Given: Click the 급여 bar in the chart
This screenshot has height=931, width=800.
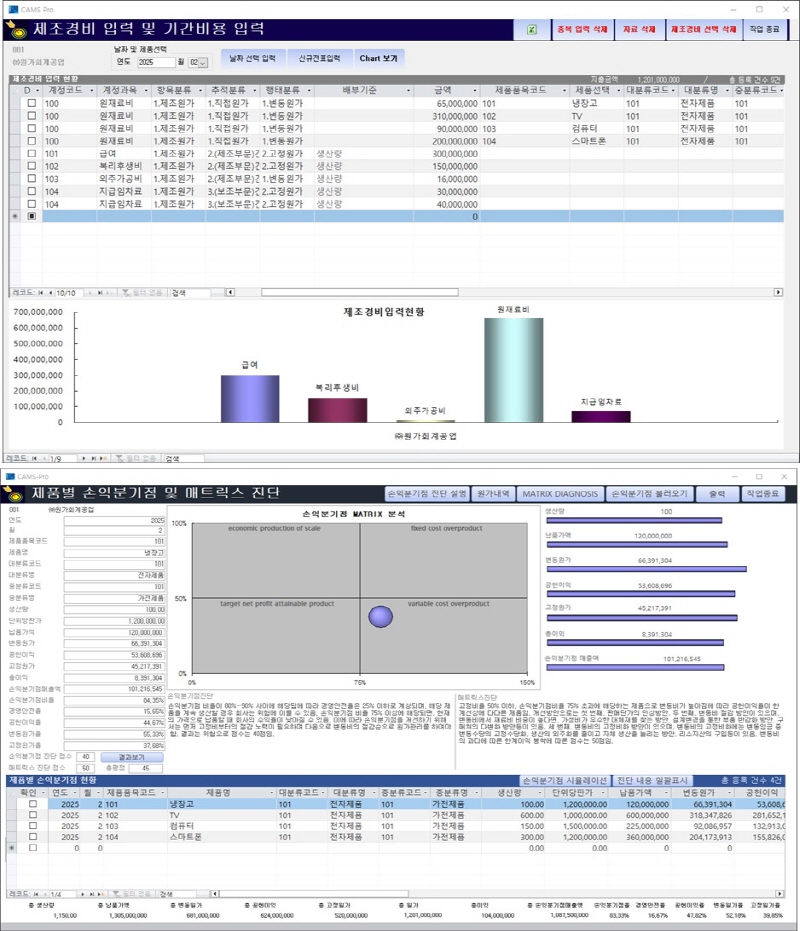Looking at the screenshot, I should [250, 398].
